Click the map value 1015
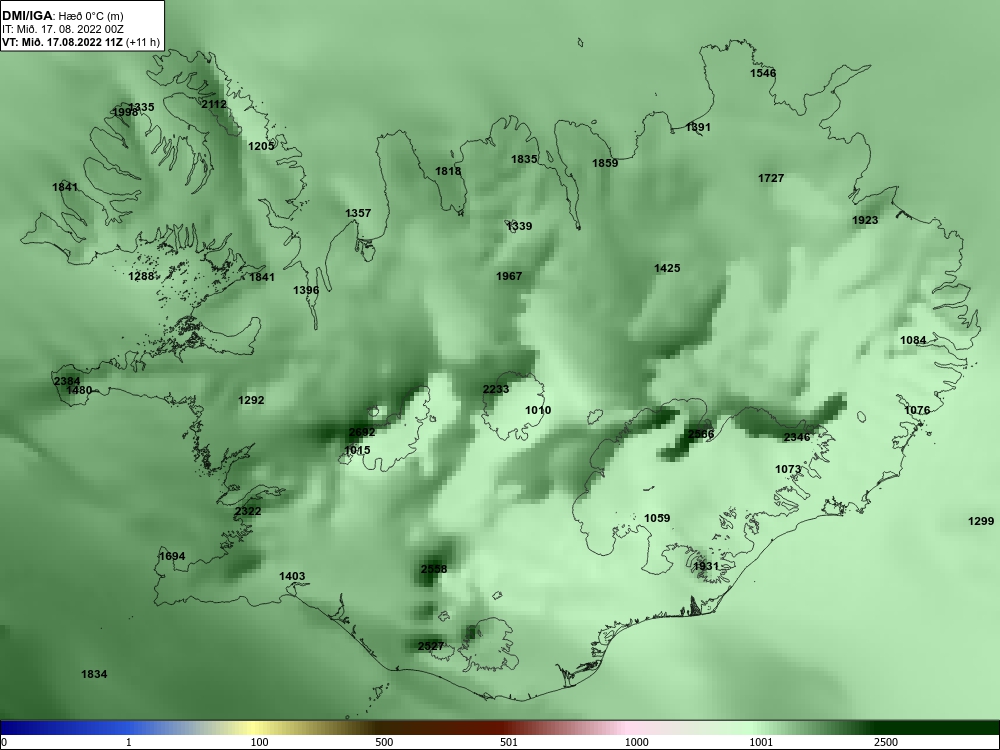 [357, 450]
